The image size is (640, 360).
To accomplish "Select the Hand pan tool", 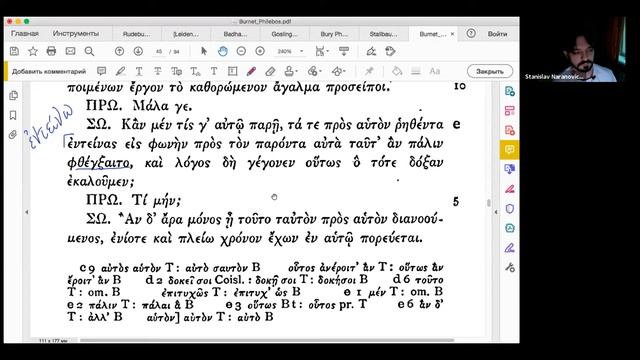I will point(222,51).
